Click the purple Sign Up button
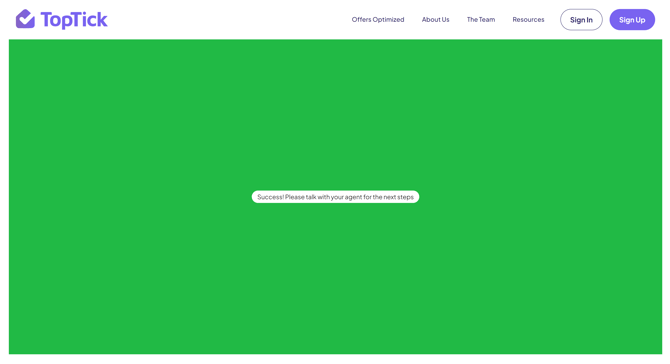The image size is (670, 364). click(632, 20)
